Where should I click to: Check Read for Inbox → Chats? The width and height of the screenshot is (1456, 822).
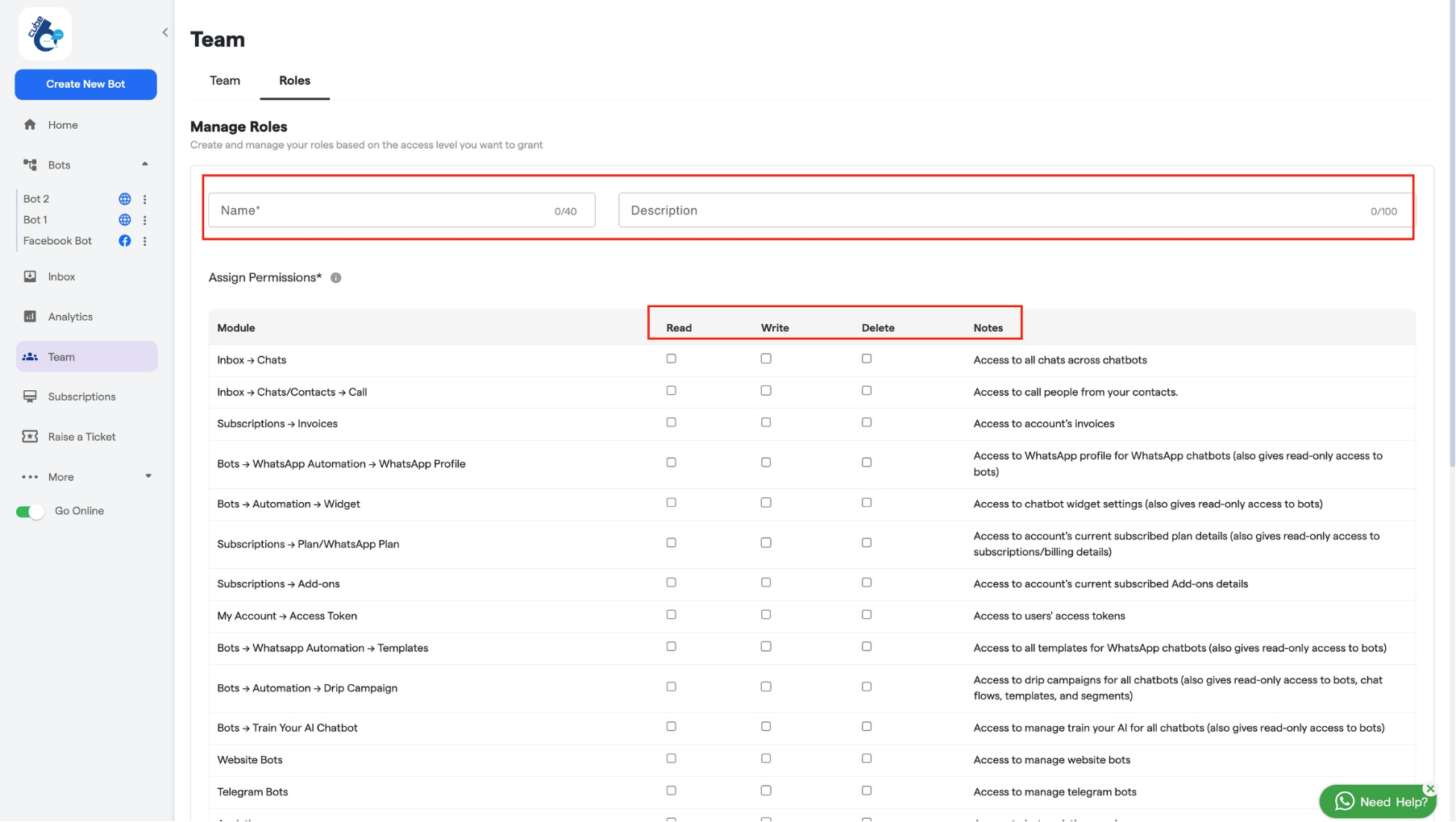click(672, 359)
